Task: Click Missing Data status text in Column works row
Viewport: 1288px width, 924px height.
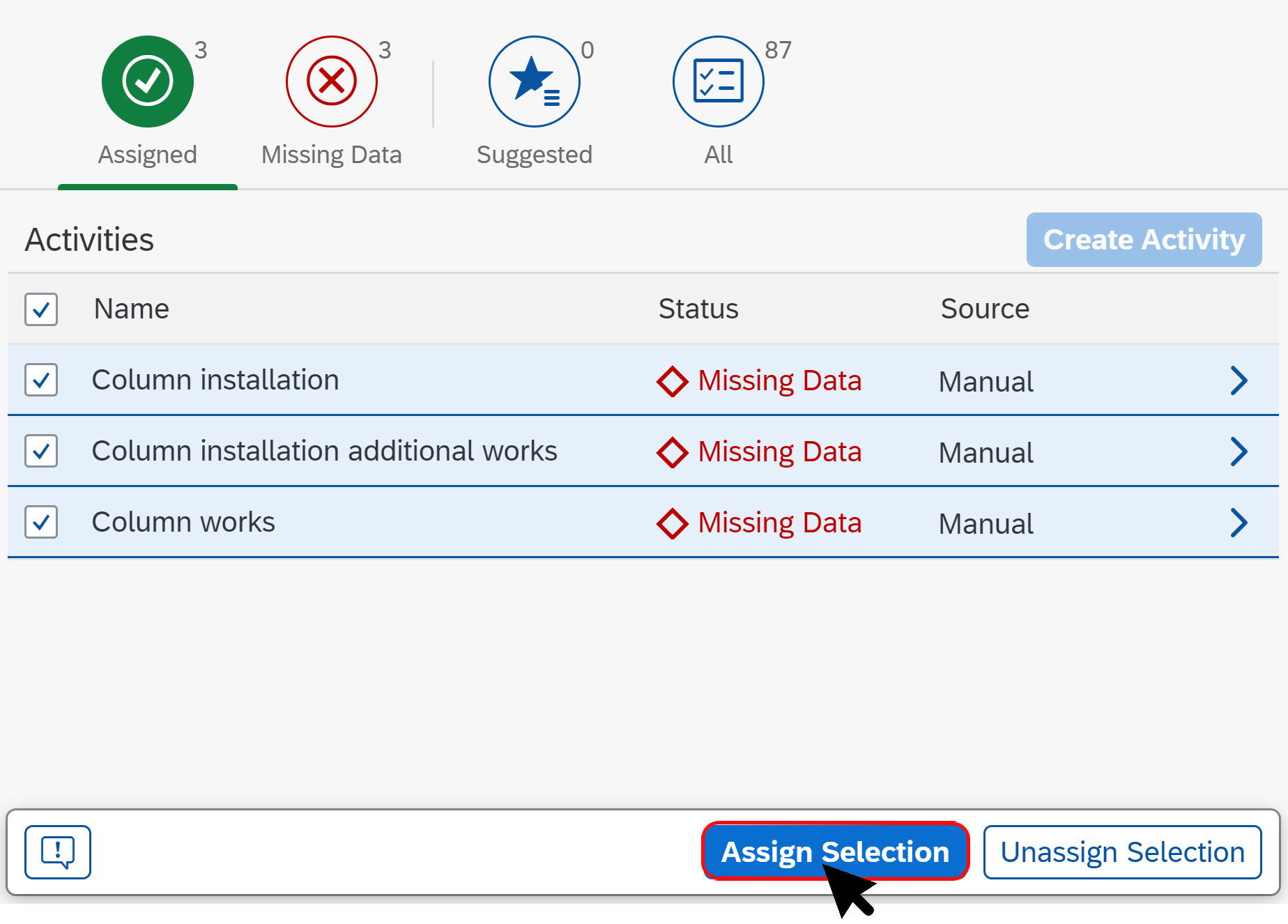Action: [780, 523]
